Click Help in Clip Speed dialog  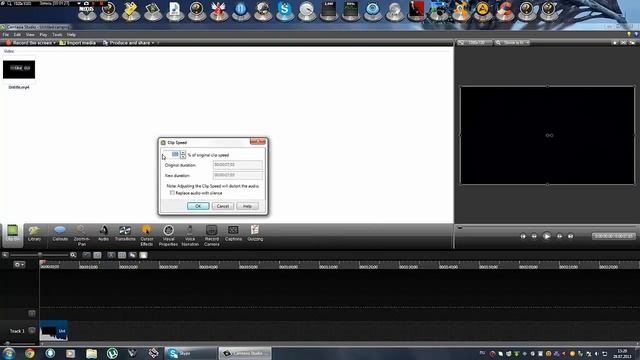[x=247, y=206]
